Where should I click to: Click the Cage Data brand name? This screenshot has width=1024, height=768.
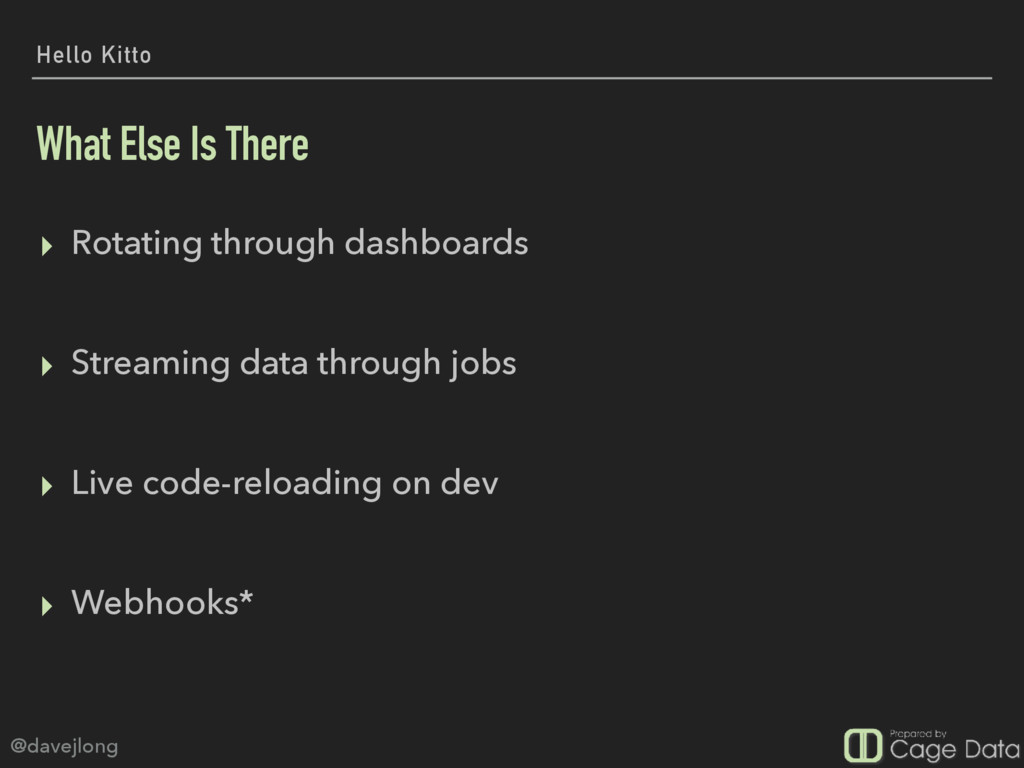[x=954, y=750]
